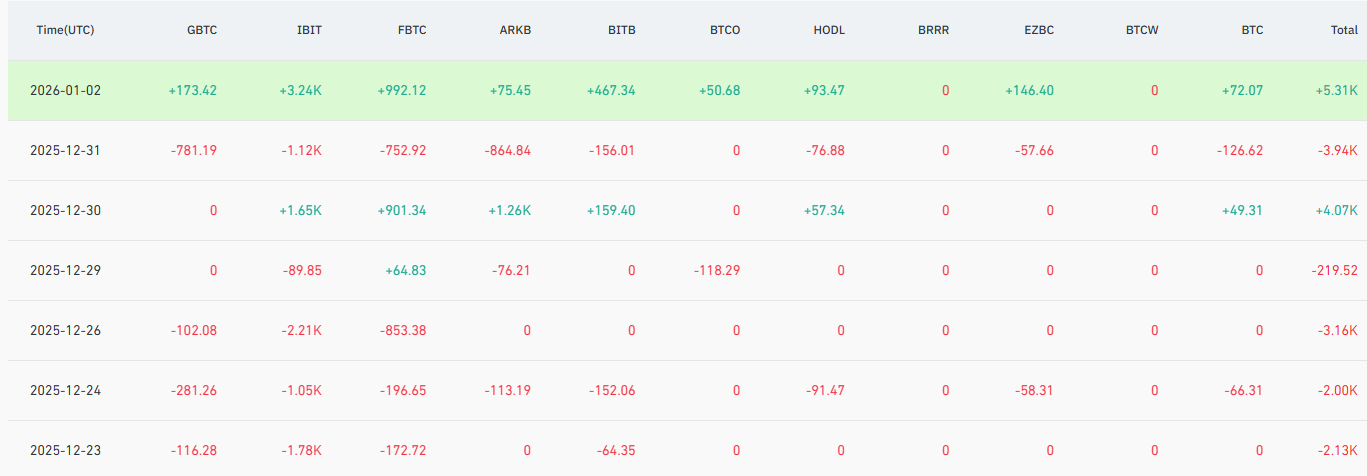Click the FBTC column header
This screenshot has width=1367, height=476.
click(411, 30)
